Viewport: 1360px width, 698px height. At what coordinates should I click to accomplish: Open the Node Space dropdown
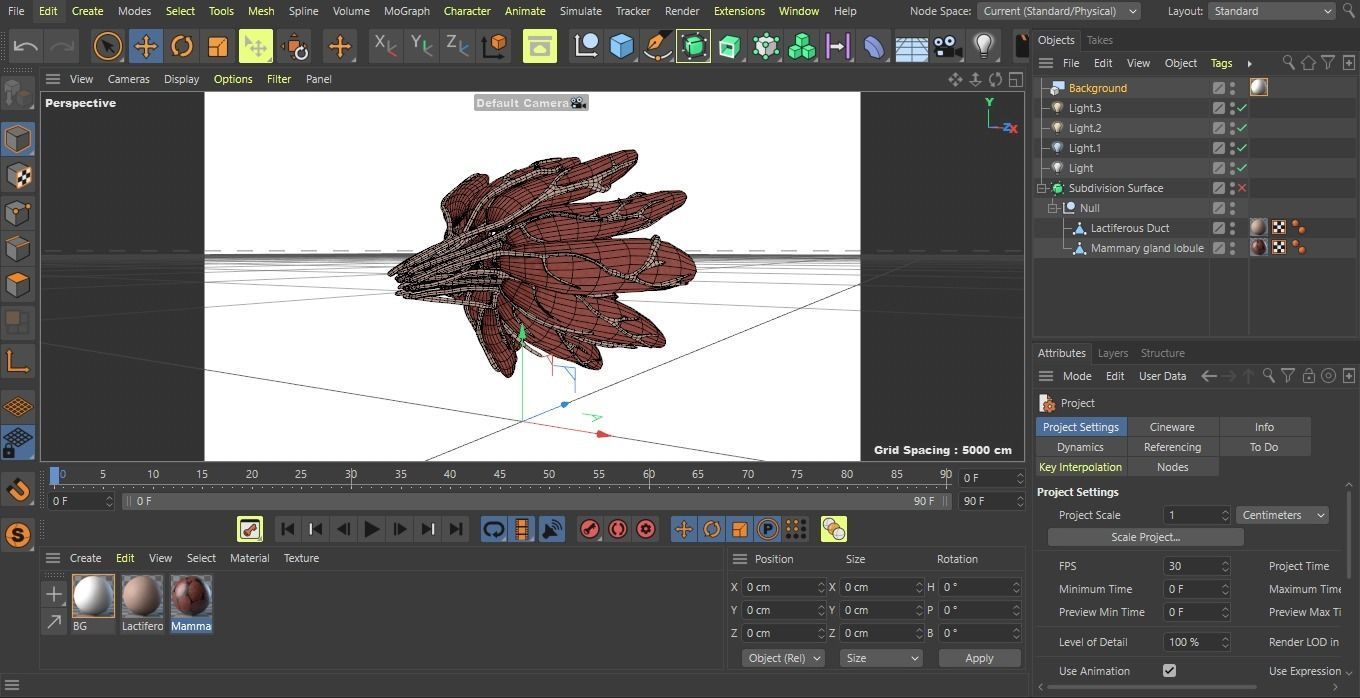click(1059, 11)
